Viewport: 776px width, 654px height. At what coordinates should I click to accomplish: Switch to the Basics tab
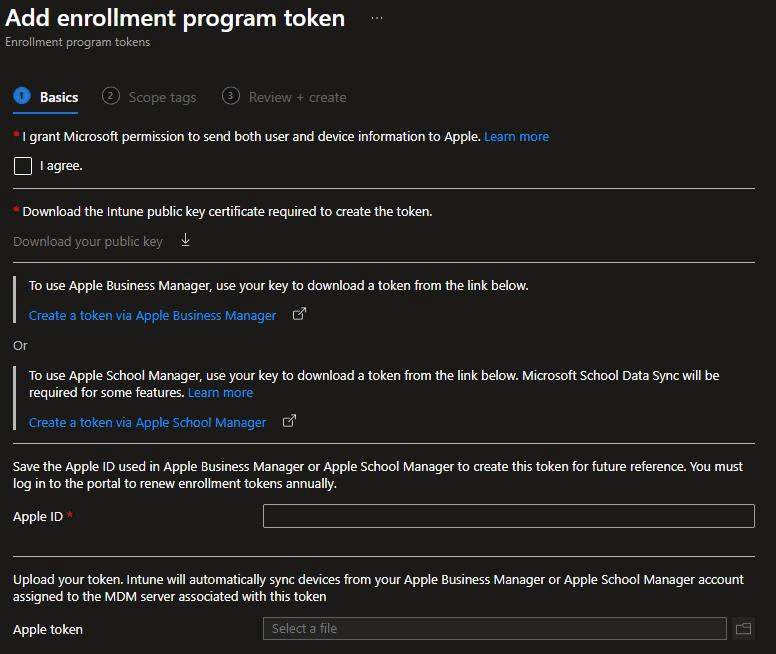tap(59, 97)
